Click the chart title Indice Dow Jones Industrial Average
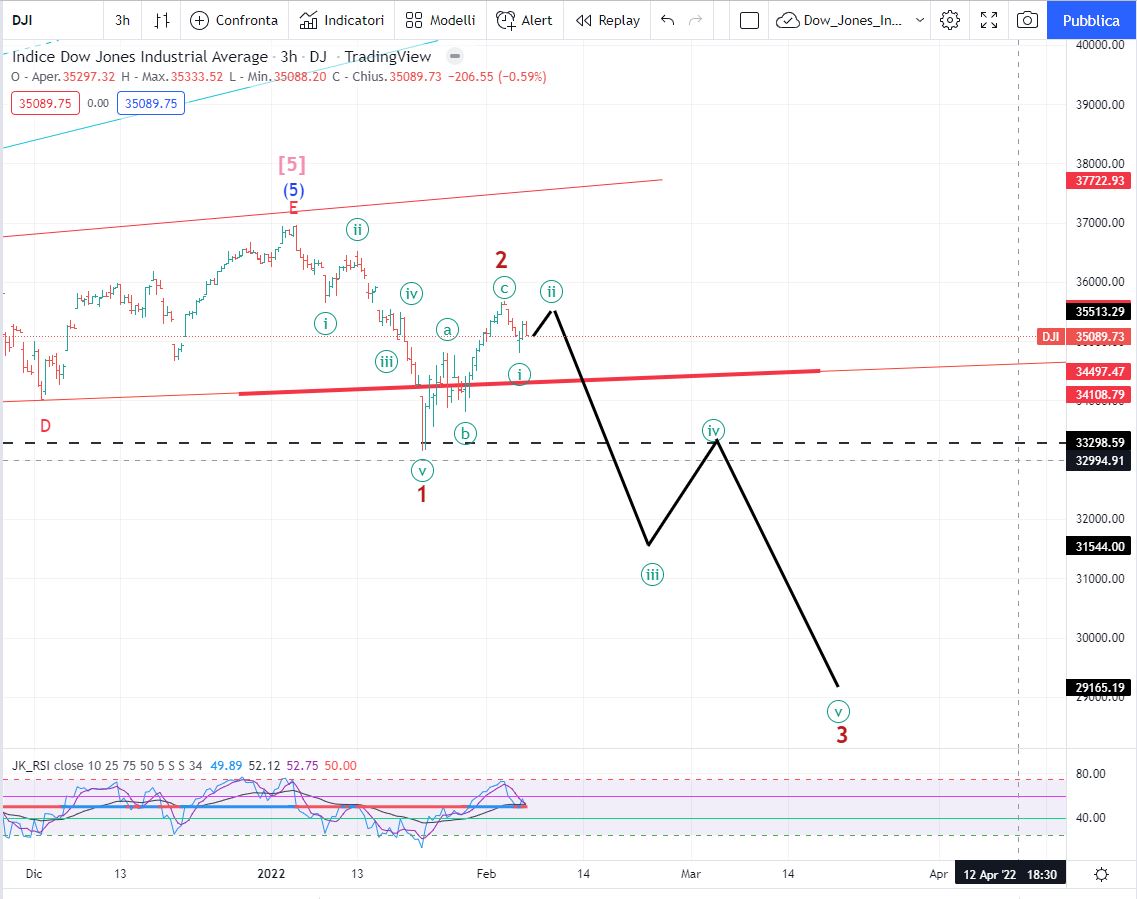This screenshot has width=1137, height=899. (x=140, y=57)
